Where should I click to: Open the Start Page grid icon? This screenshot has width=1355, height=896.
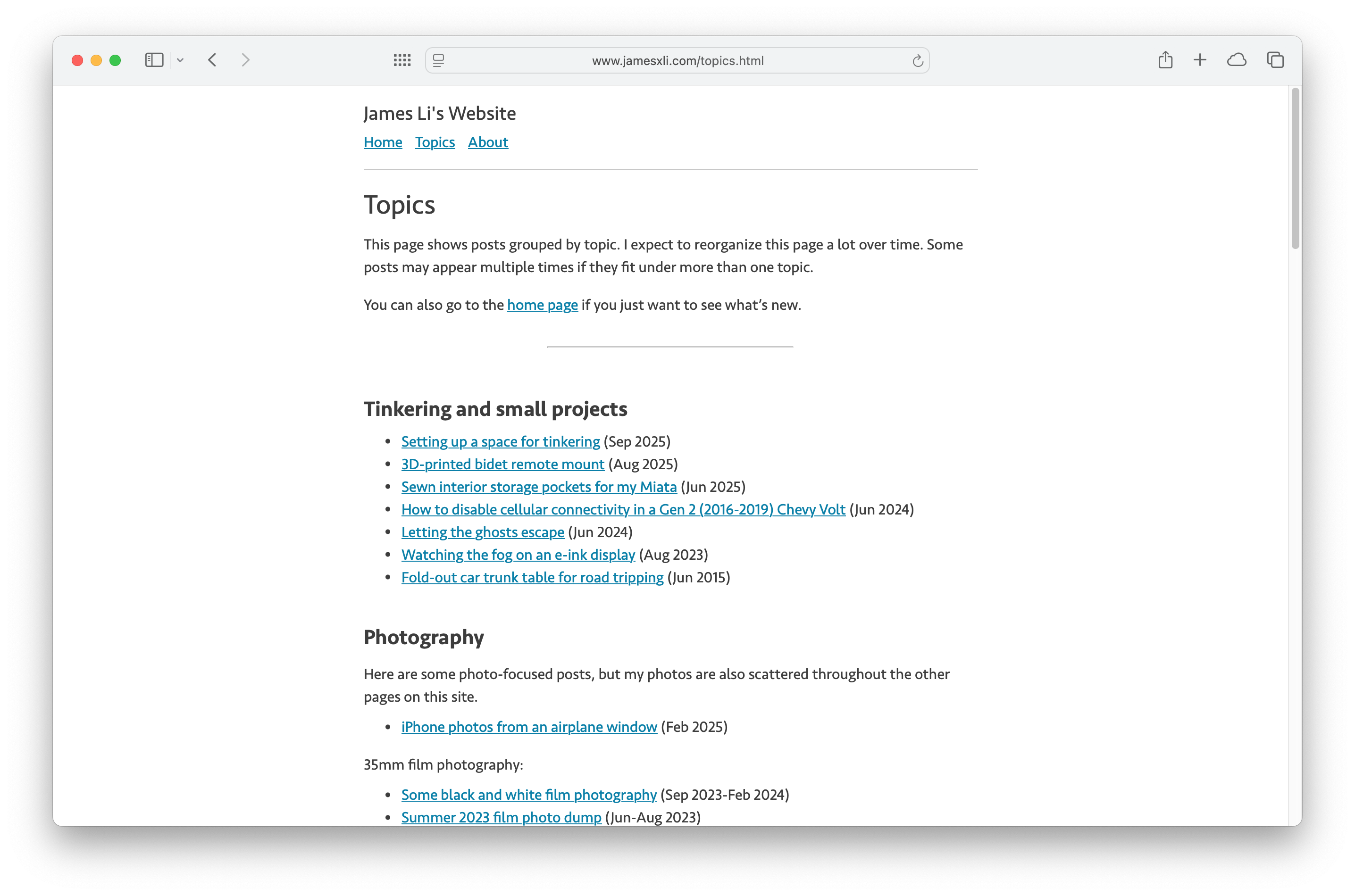click(x=402, y=60)
